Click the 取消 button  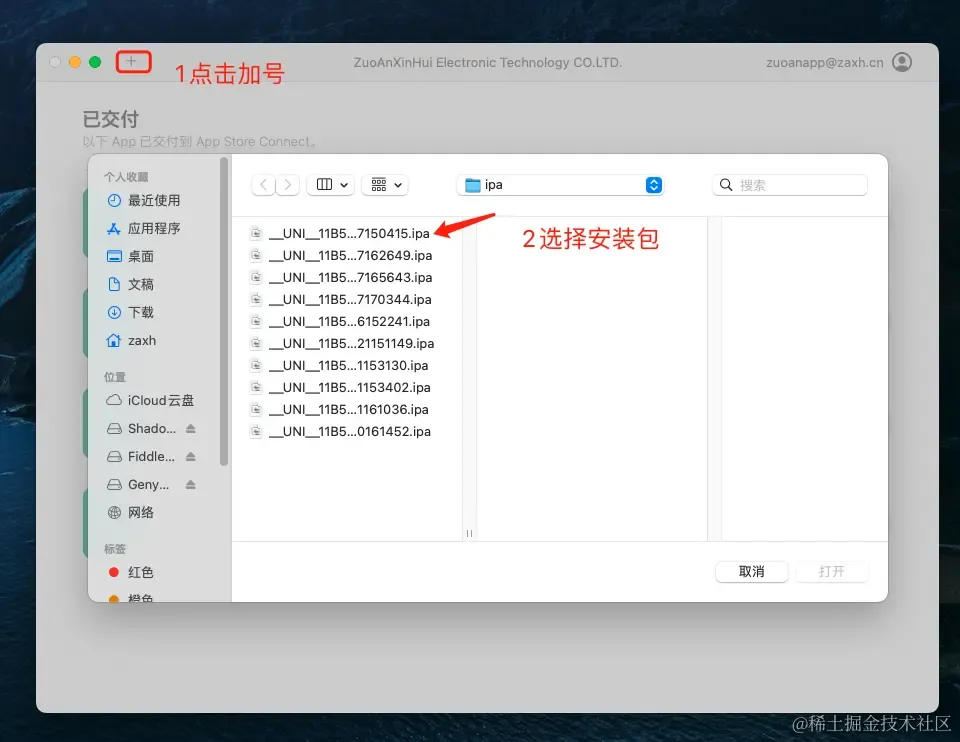[x=751, y=572]
